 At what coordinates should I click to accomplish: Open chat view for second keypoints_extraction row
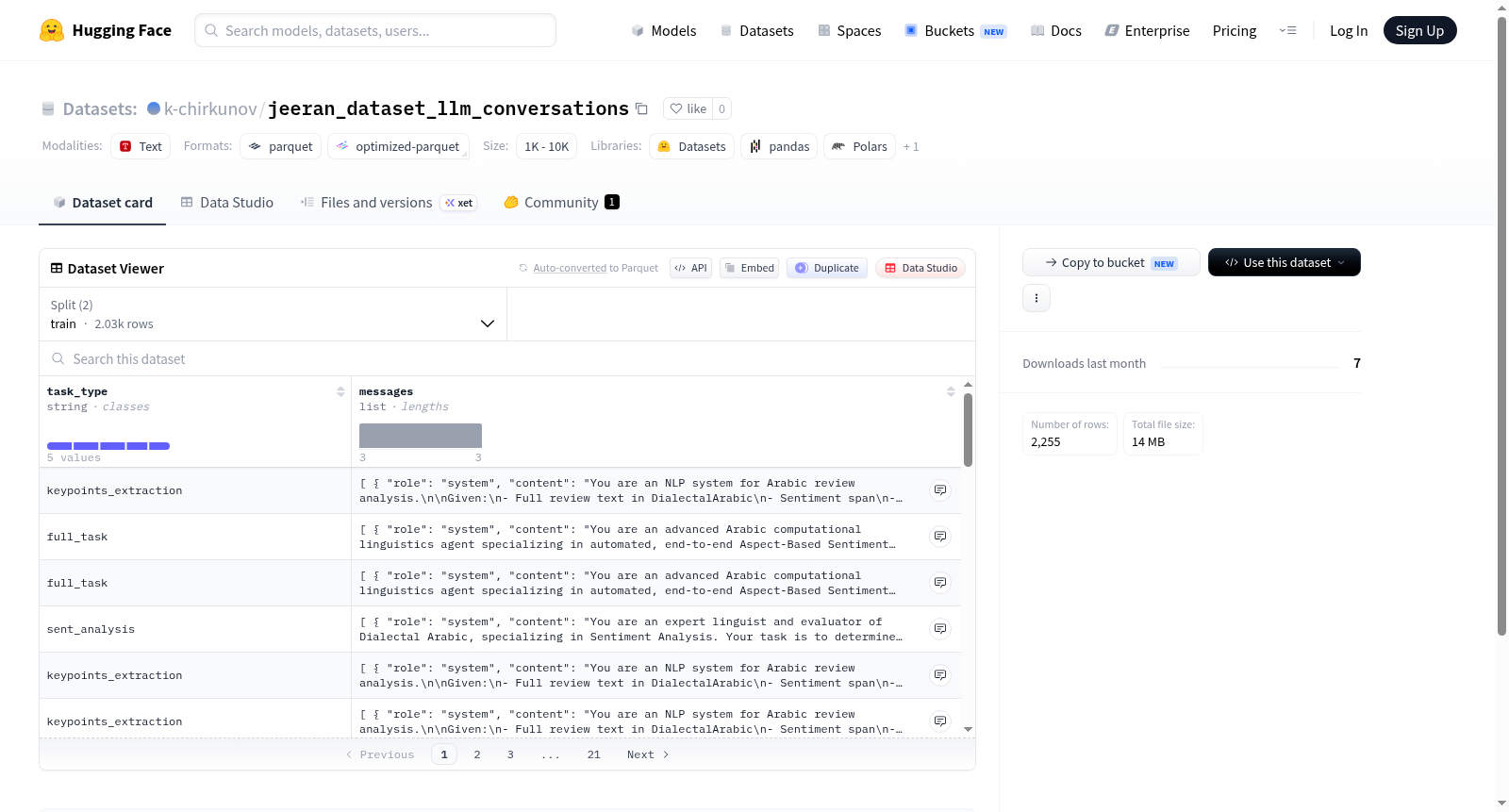(x=940, y=675)
